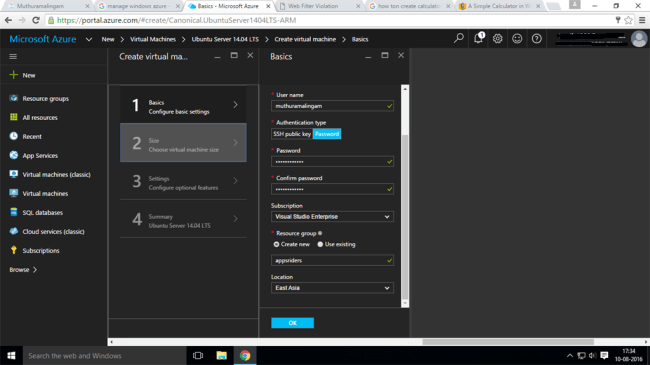Click Search the web and Windows box
This screenshot has height=365, width=650.
[104, 355]
